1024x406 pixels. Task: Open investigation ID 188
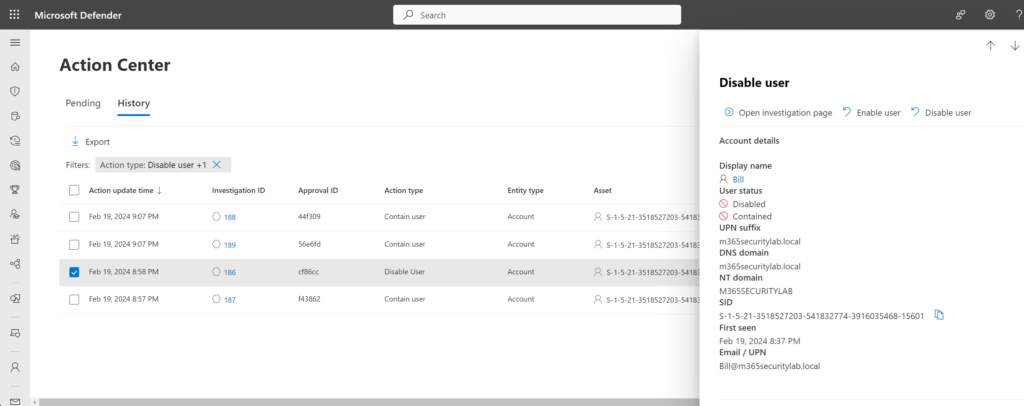click(230, 217)
